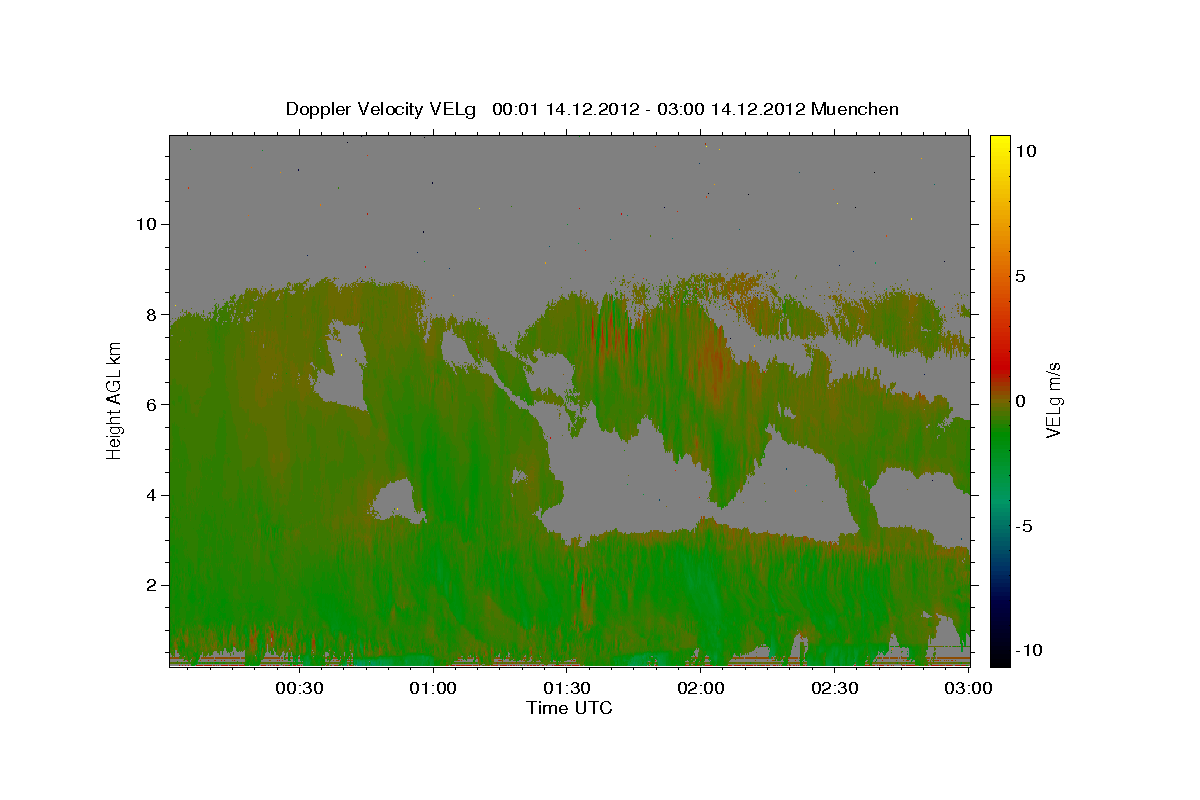Viewport: 1200px width, 800px height.
Task: Click the '02:30' time axis label
Action: 835,688
